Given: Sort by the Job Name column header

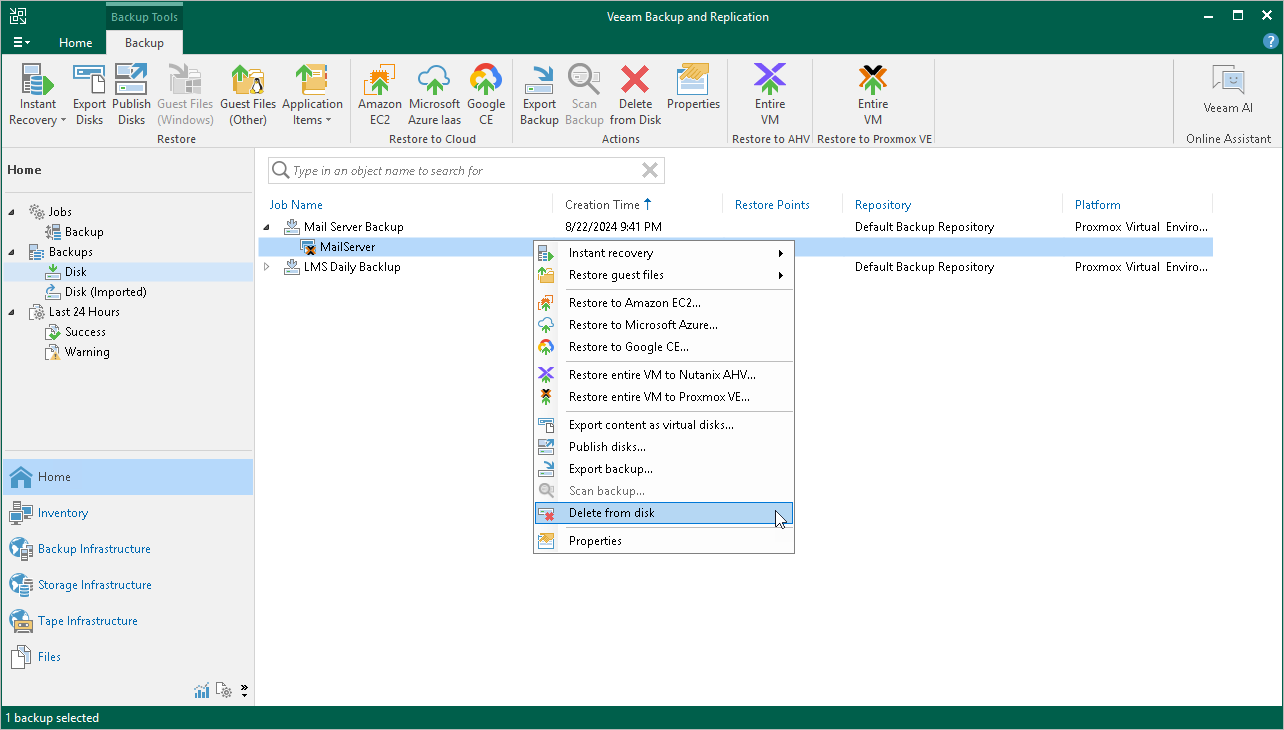Looking at the screenshot, I should coord(296,205).
